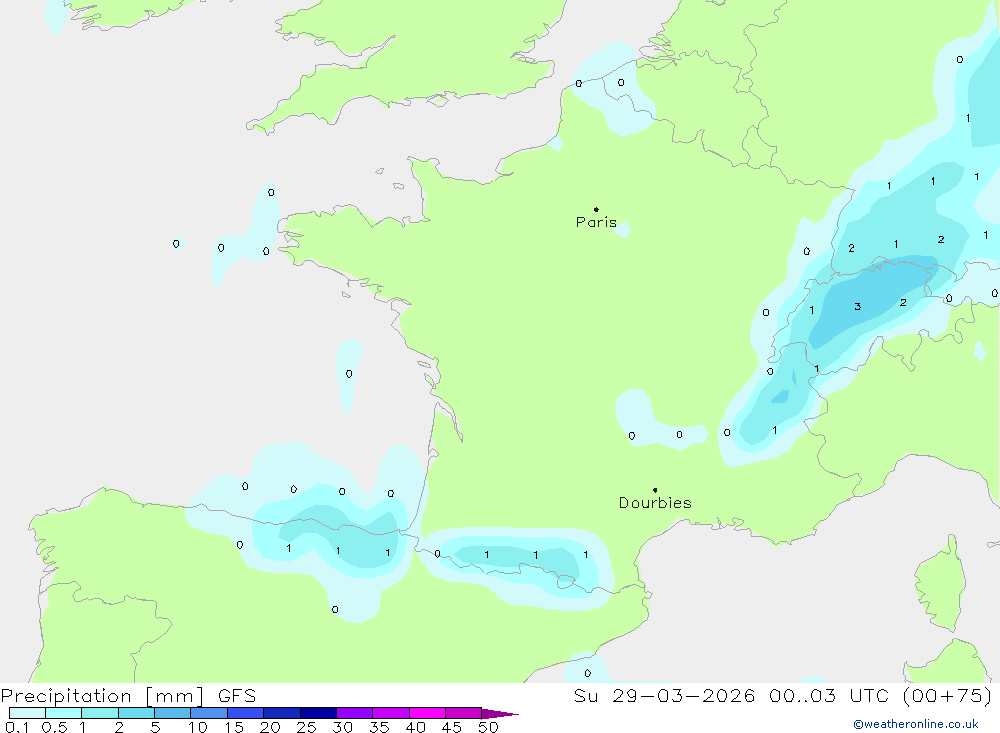Pick the 15–20 mm legend swatch
1000x733 pixels.
click(246, 713)
